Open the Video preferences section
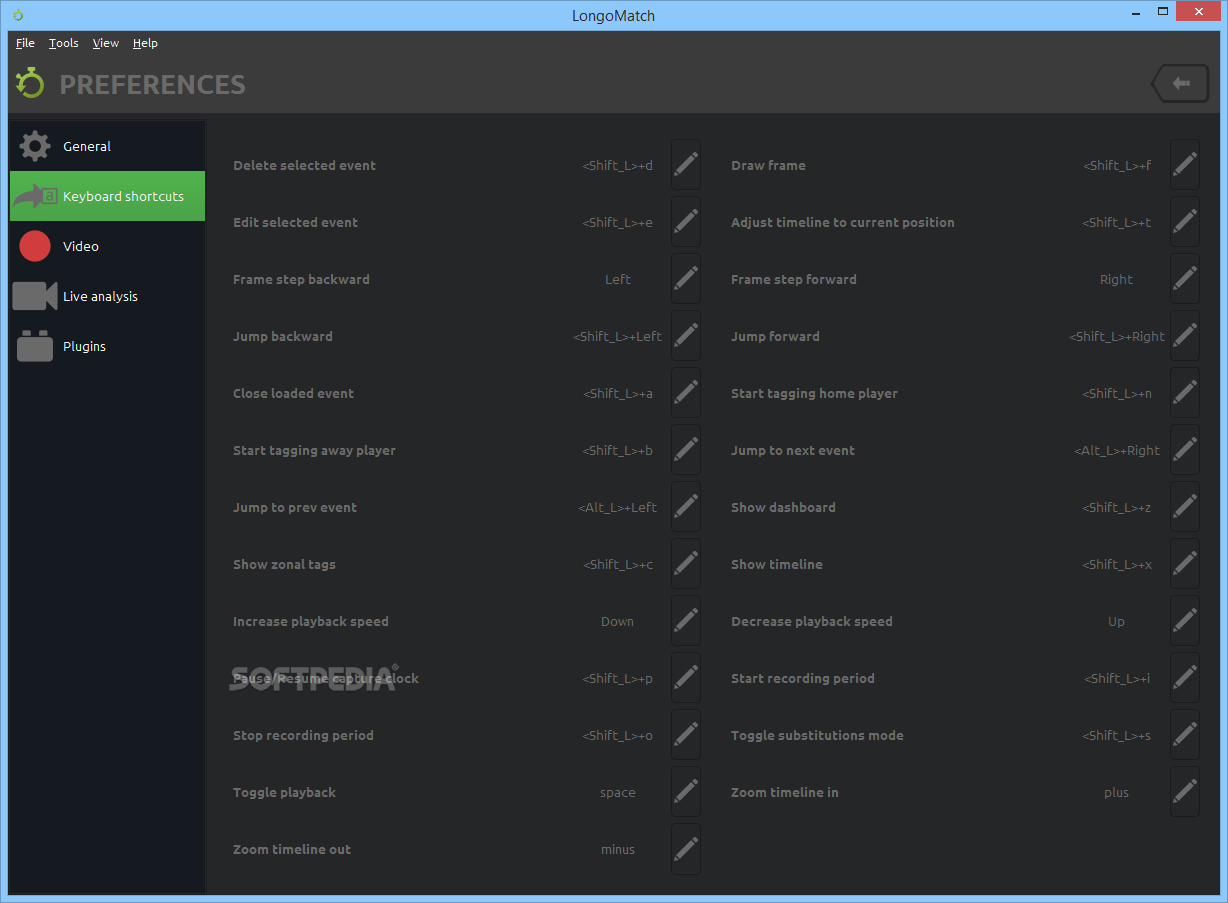 107,246
